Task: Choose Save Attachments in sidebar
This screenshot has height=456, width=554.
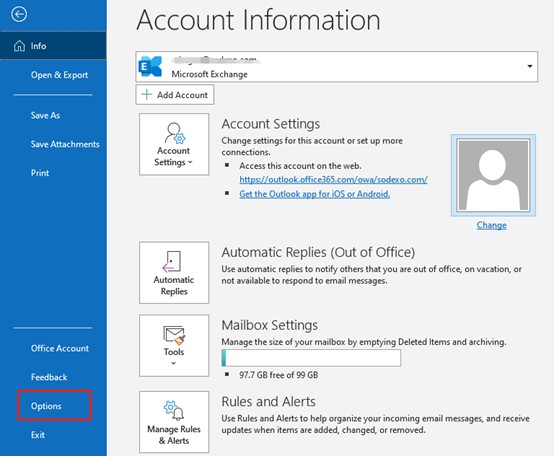Action: [x=65, y=144]
